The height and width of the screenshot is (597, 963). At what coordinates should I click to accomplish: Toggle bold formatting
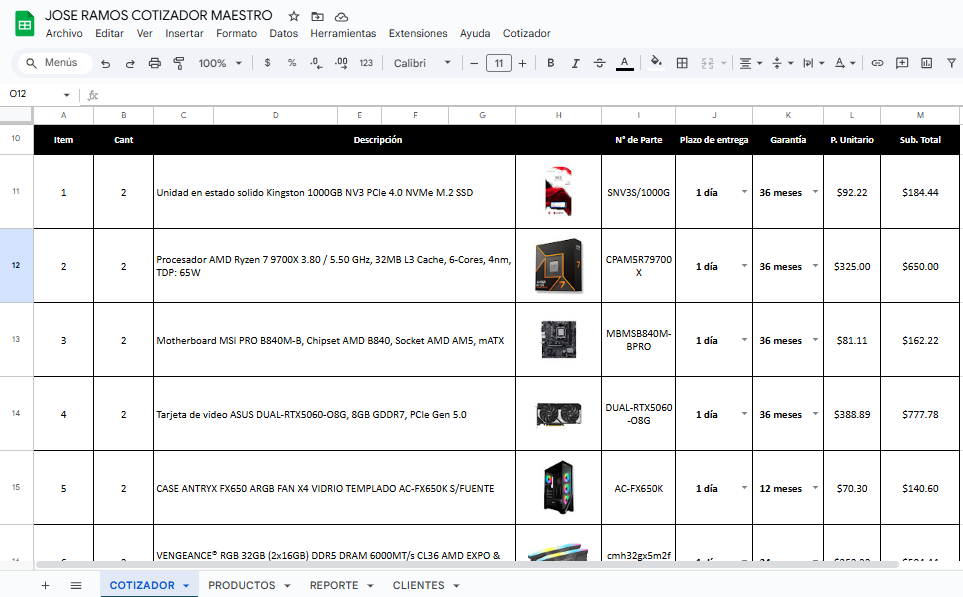[550, 63]
